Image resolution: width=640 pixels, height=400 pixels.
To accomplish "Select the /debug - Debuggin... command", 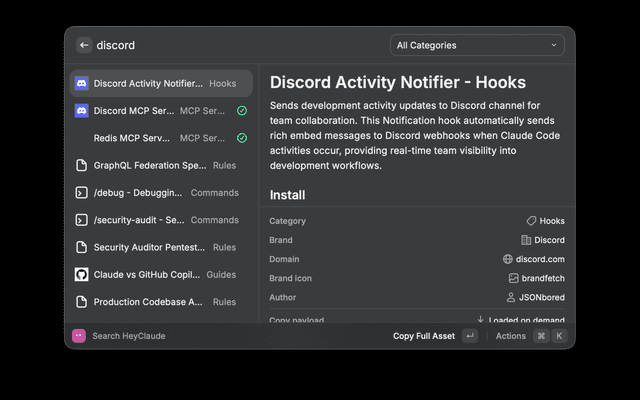I will coord(161,193).
